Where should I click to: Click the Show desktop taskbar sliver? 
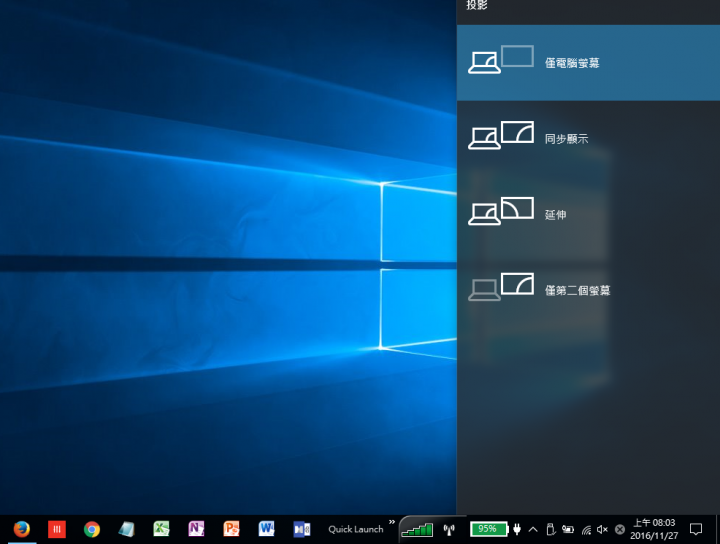[x=717, y=529]
